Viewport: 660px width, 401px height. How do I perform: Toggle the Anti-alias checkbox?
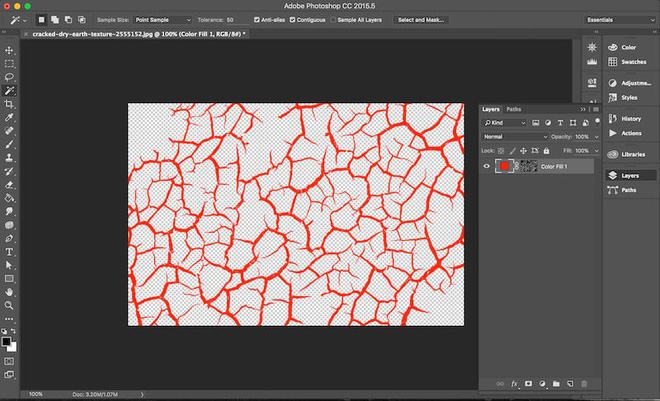257,20
